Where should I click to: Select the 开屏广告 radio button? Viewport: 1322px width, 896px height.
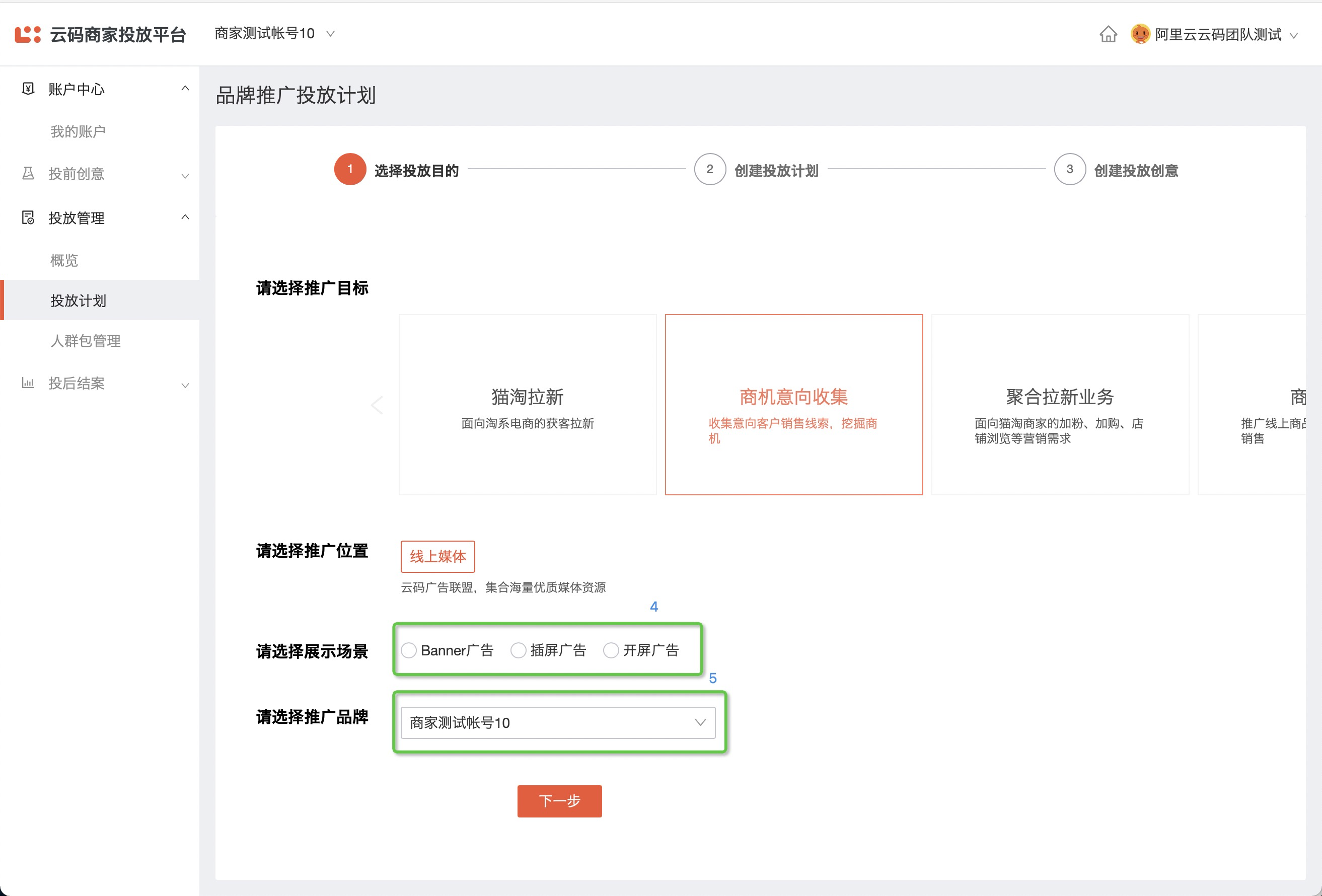(611, 650)
